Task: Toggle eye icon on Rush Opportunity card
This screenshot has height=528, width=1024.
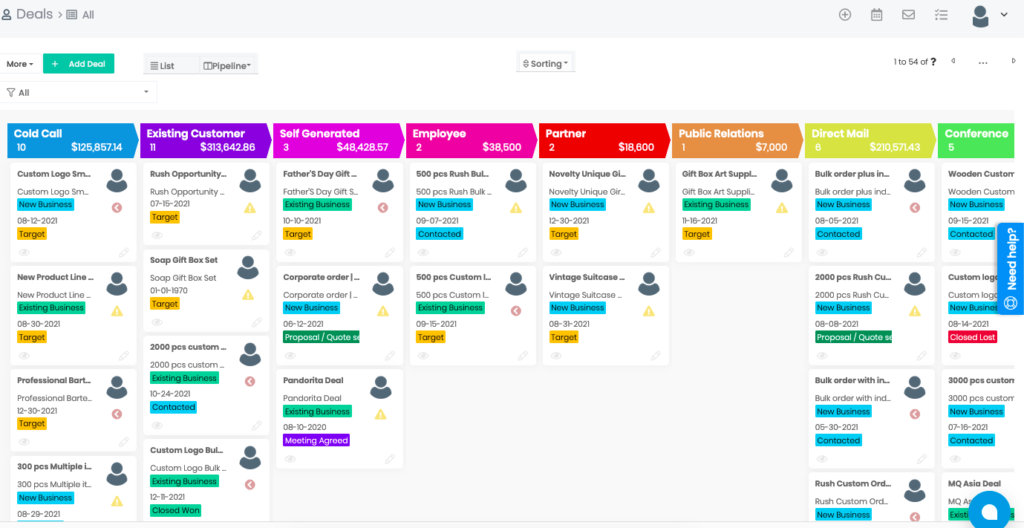Action: click(x=157, y=235)
